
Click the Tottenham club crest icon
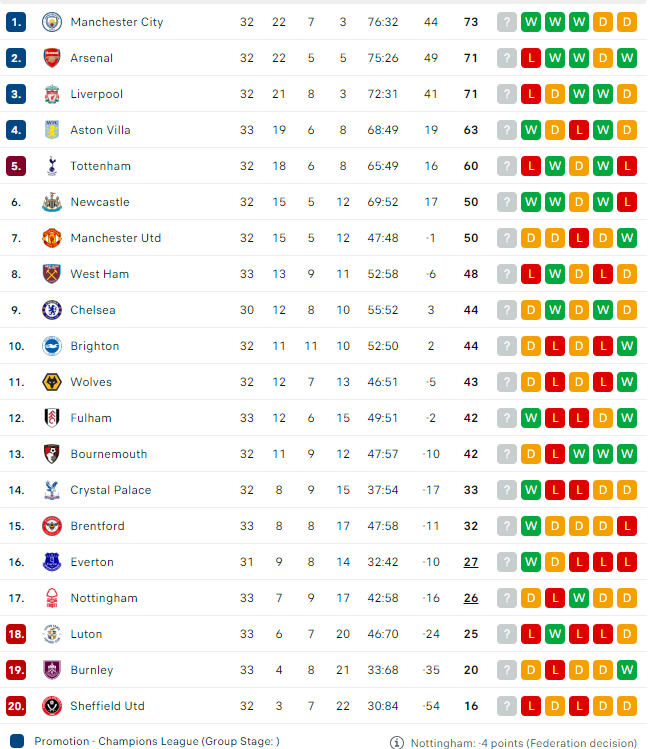[51, 166]
